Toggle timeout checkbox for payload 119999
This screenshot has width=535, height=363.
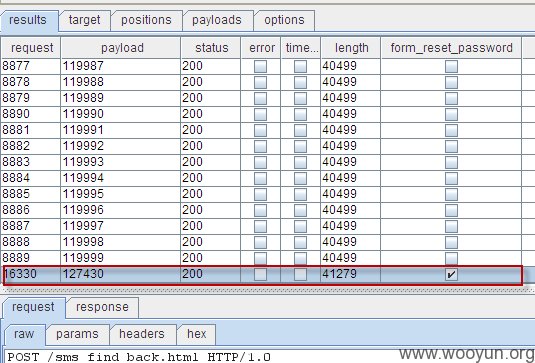pyautogui.click(x=300, y=258)
